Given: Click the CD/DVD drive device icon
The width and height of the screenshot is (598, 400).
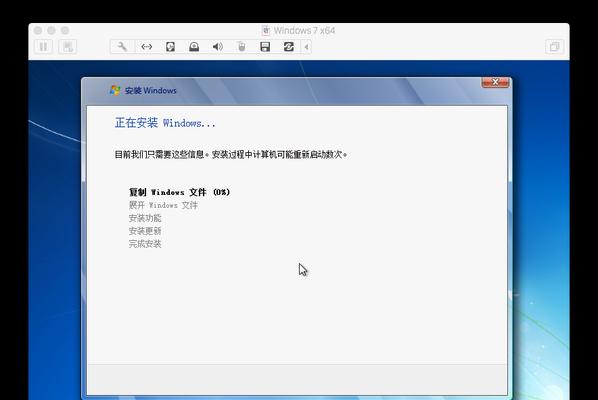Looking at the screenshot, I should (194, 47).
